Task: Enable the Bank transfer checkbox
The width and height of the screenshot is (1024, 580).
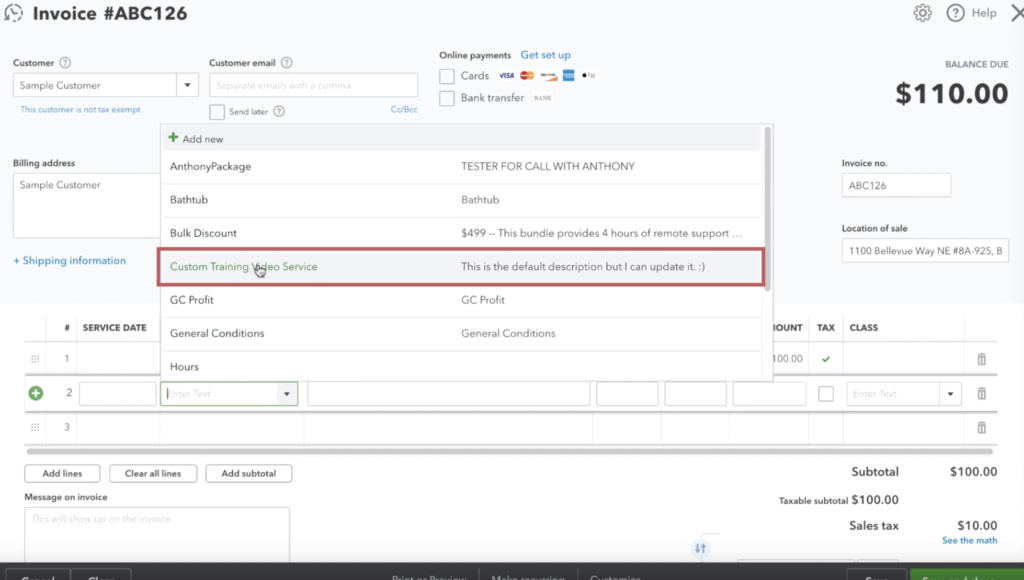Action: coord(447,98)
